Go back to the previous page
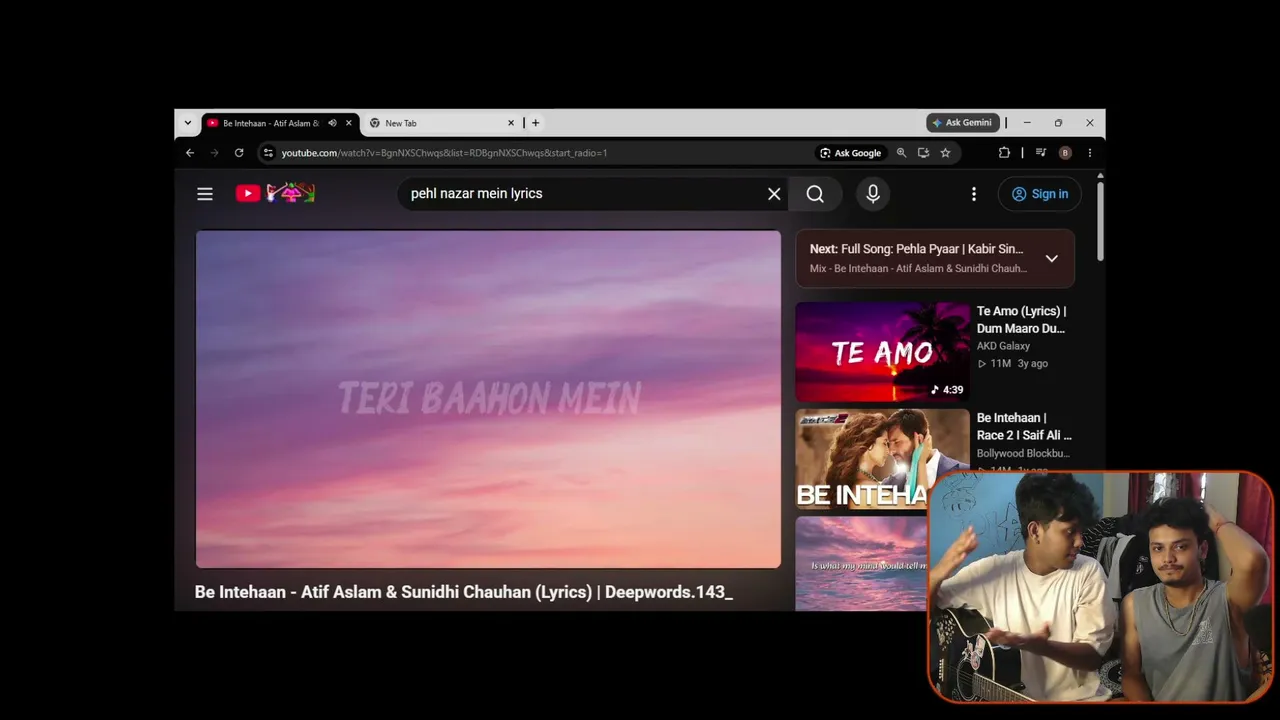1280x720 pixels. pos(190,153)
